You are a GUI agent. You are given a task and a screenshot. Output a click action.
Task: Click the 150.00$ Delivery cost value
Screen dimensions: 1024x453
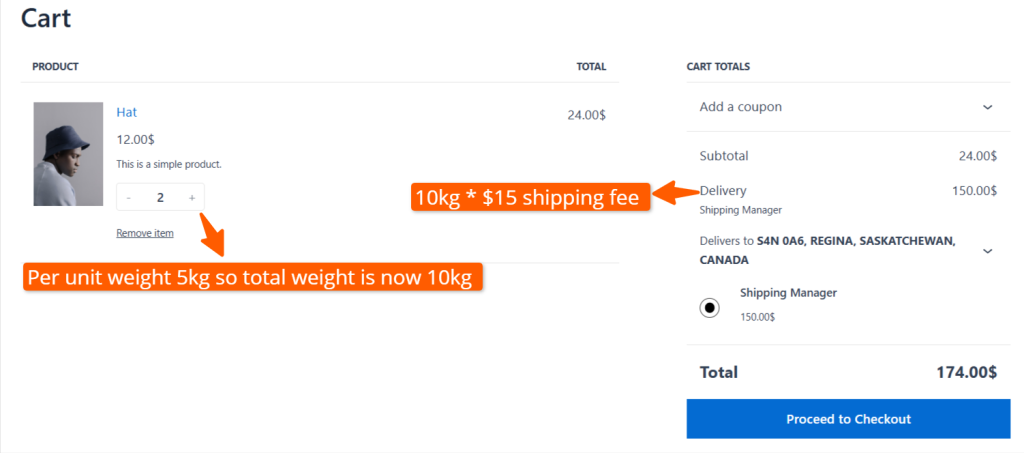pos(974,190)
